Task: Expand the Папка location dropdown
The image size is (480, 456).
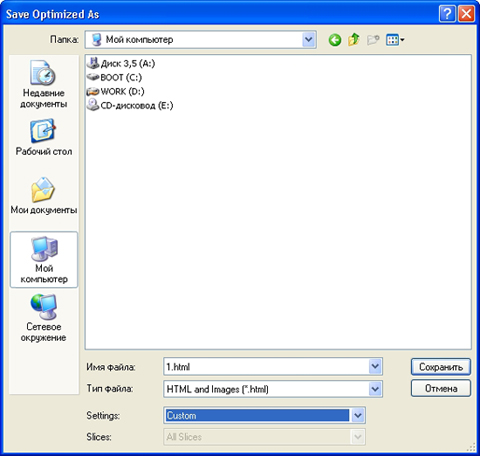Action: 309,40
